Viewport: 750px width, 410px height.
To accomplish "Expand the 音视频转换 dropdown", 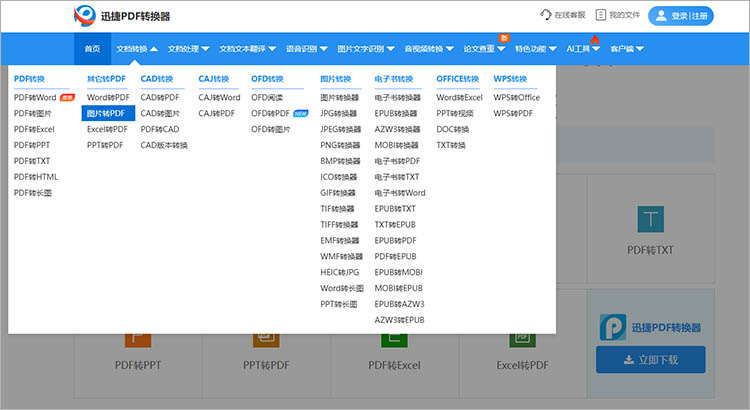I will (x=429, y=49).
